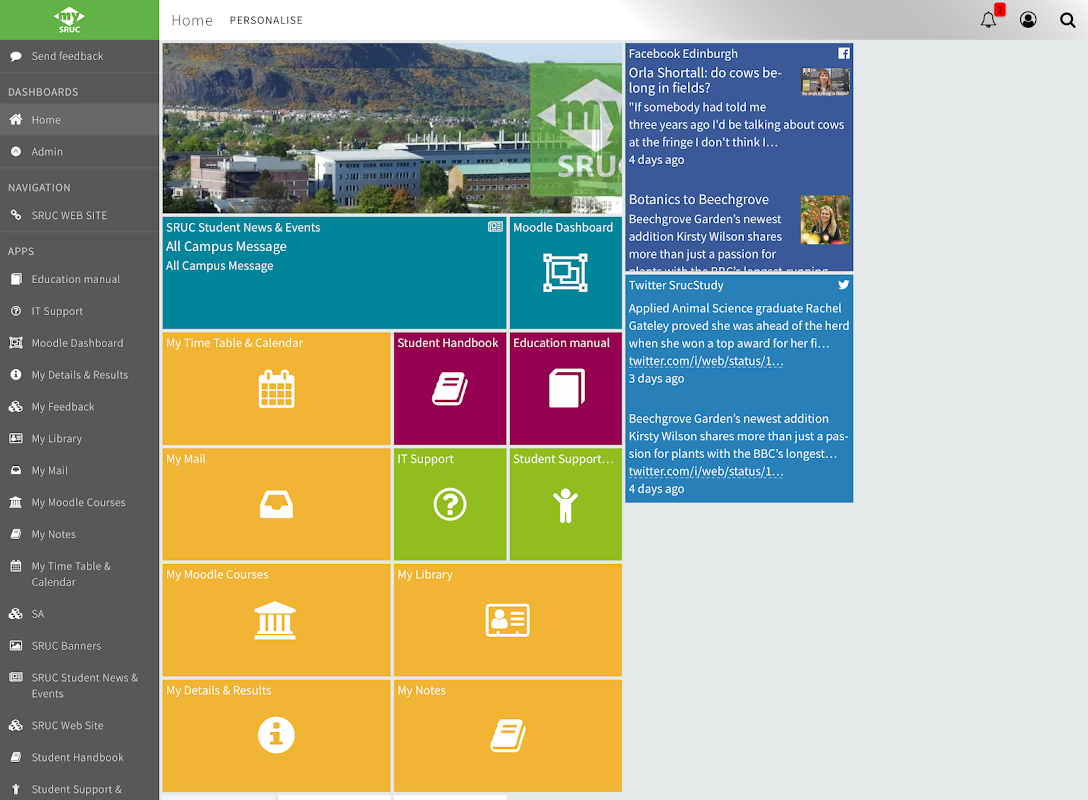Open My Moodle Courses in sidebar
This screenshot has width=1088, height=800.
pyautogui.click(x=79, y=502)
